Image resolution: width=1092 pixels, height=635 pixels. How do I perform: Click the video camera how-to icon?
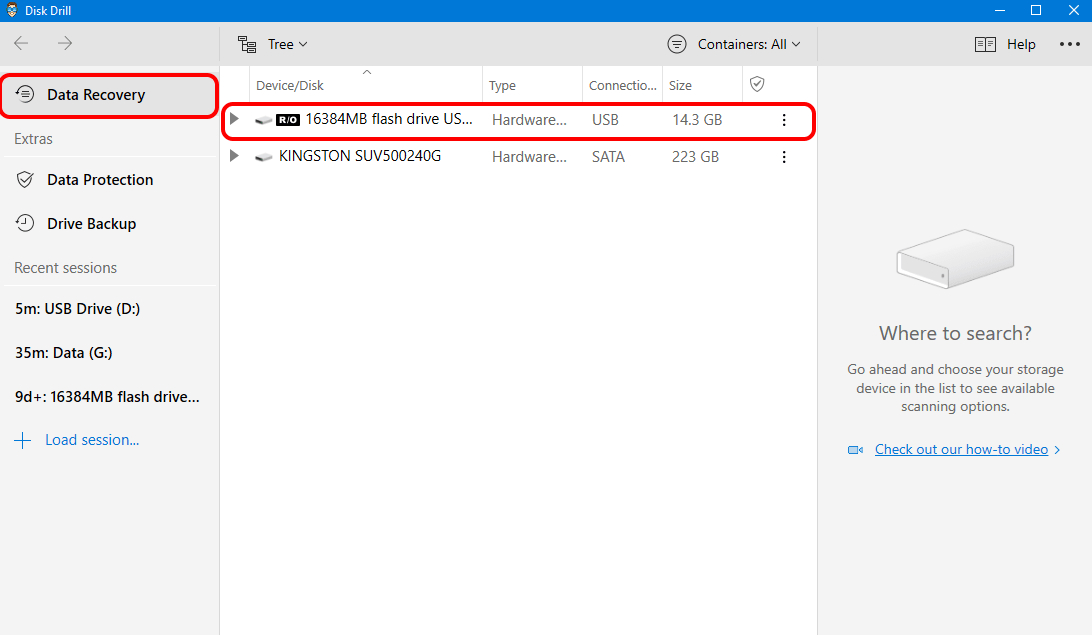pyautogui.click(x=855, y=450)
